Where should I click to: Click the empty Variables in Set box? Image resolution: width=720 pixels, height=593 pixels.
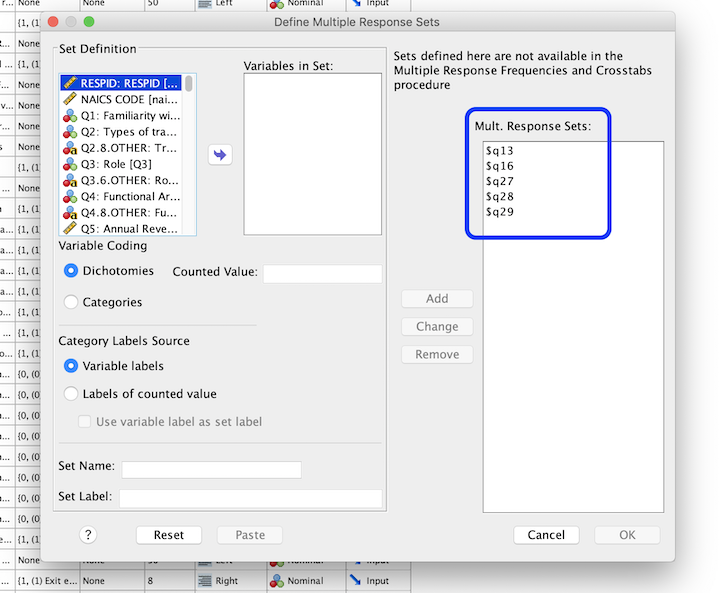[x=313, y=154]
